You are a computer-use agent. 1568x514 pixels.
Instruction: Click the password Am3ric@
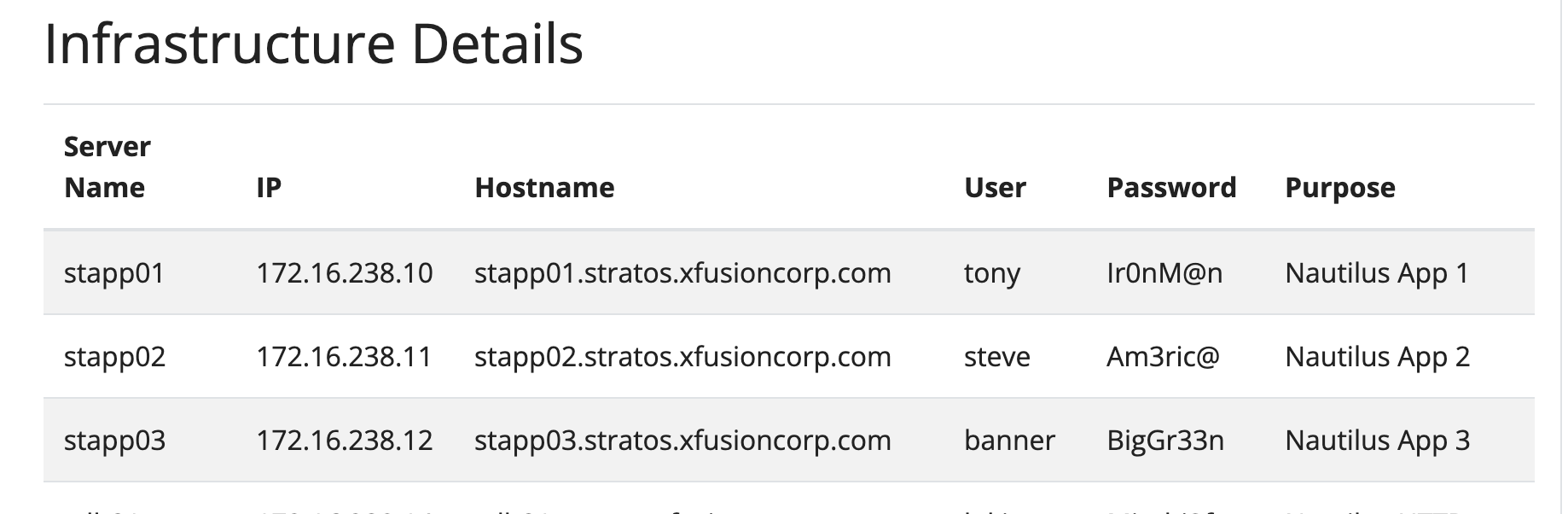1163,357
